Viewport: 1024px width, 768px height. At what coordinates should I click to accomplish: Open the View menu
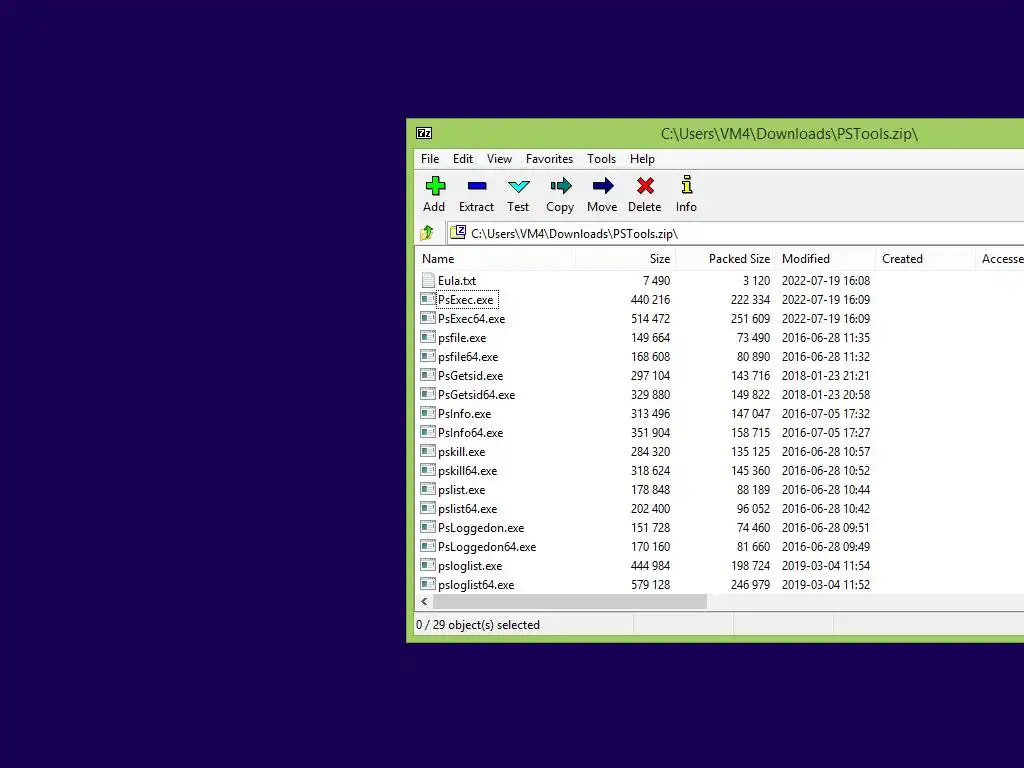[x=499, y=159]
